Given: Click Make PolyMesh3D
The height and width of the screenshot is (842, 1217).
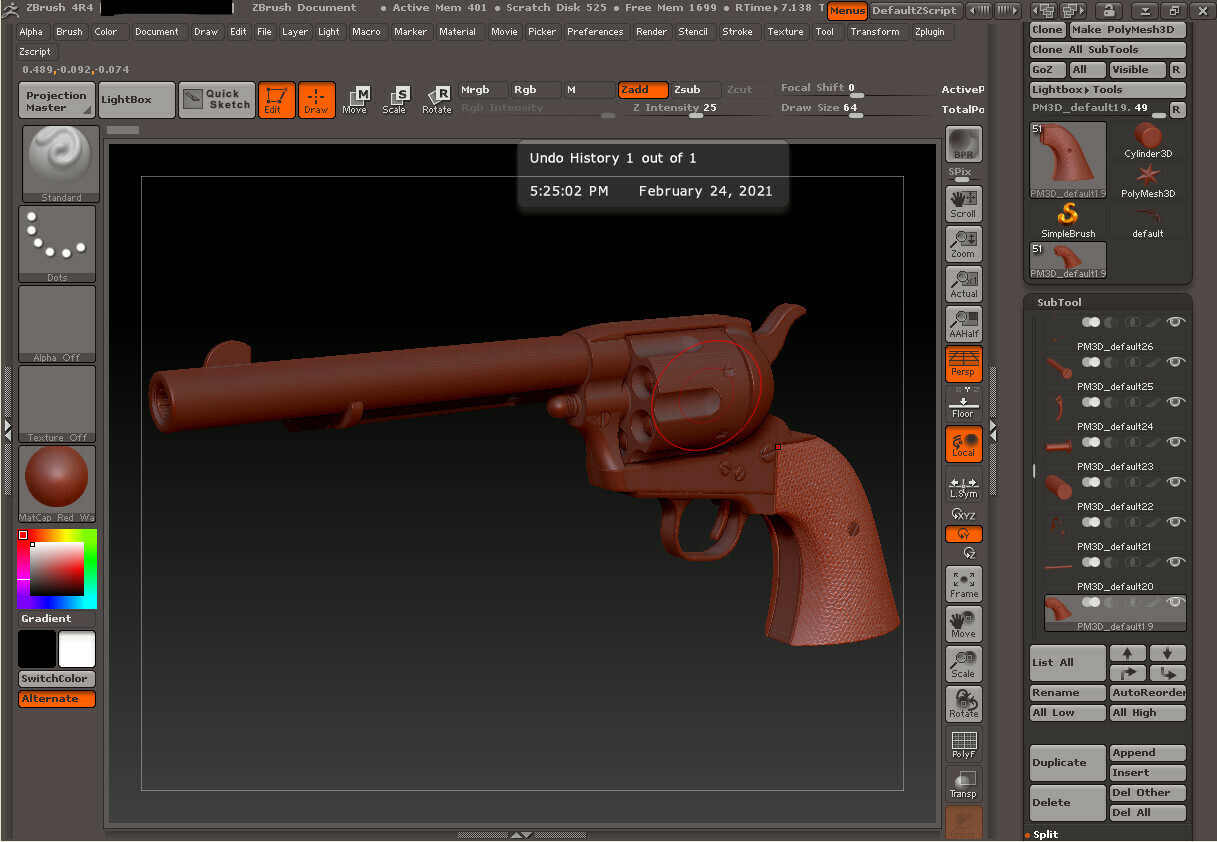Looking at the screenshot, I should tap(1127, 30).
